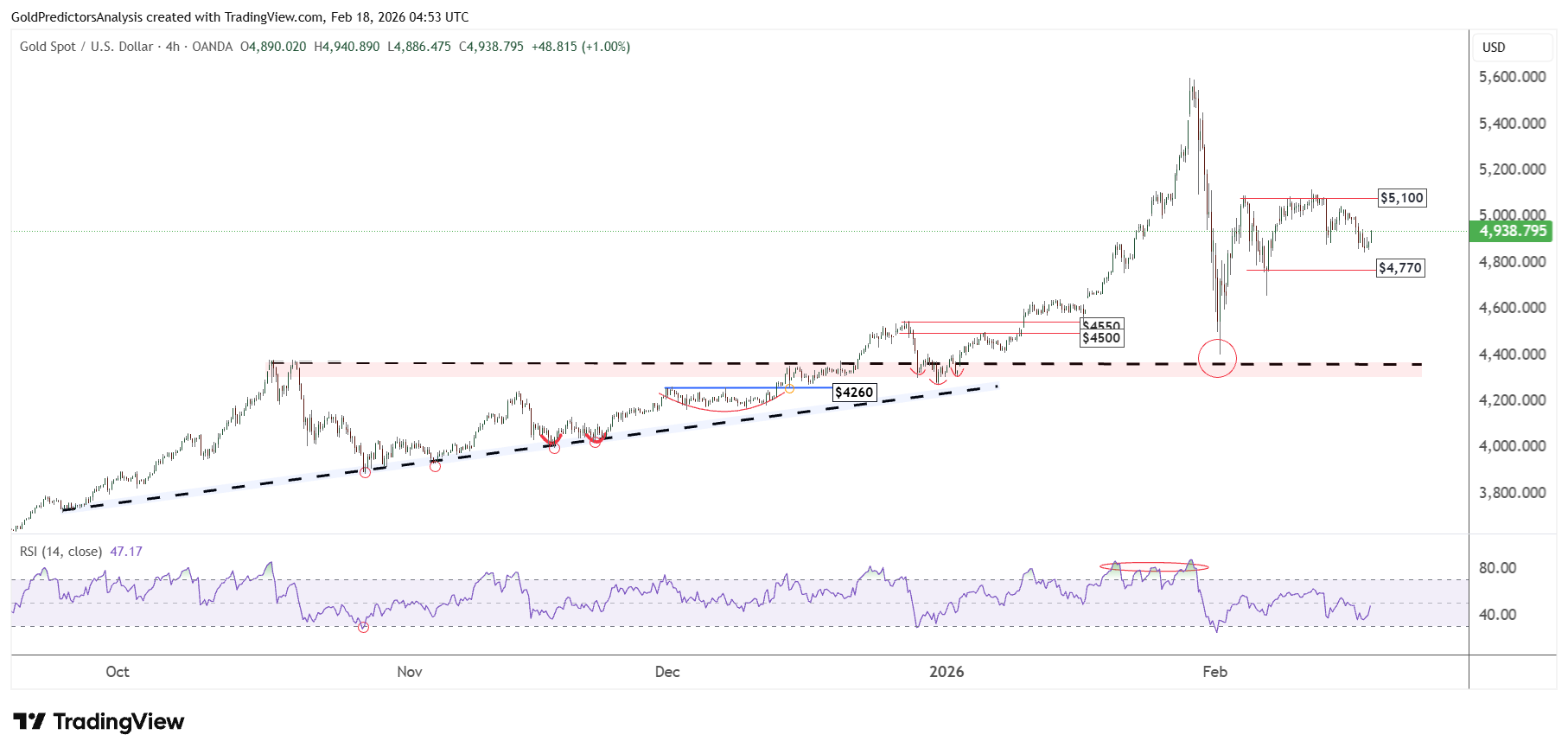This screenshot has height=754, width=1568.
Task: Click the 3,800.000 price axis label
Action: click(x=1512, y=493)
